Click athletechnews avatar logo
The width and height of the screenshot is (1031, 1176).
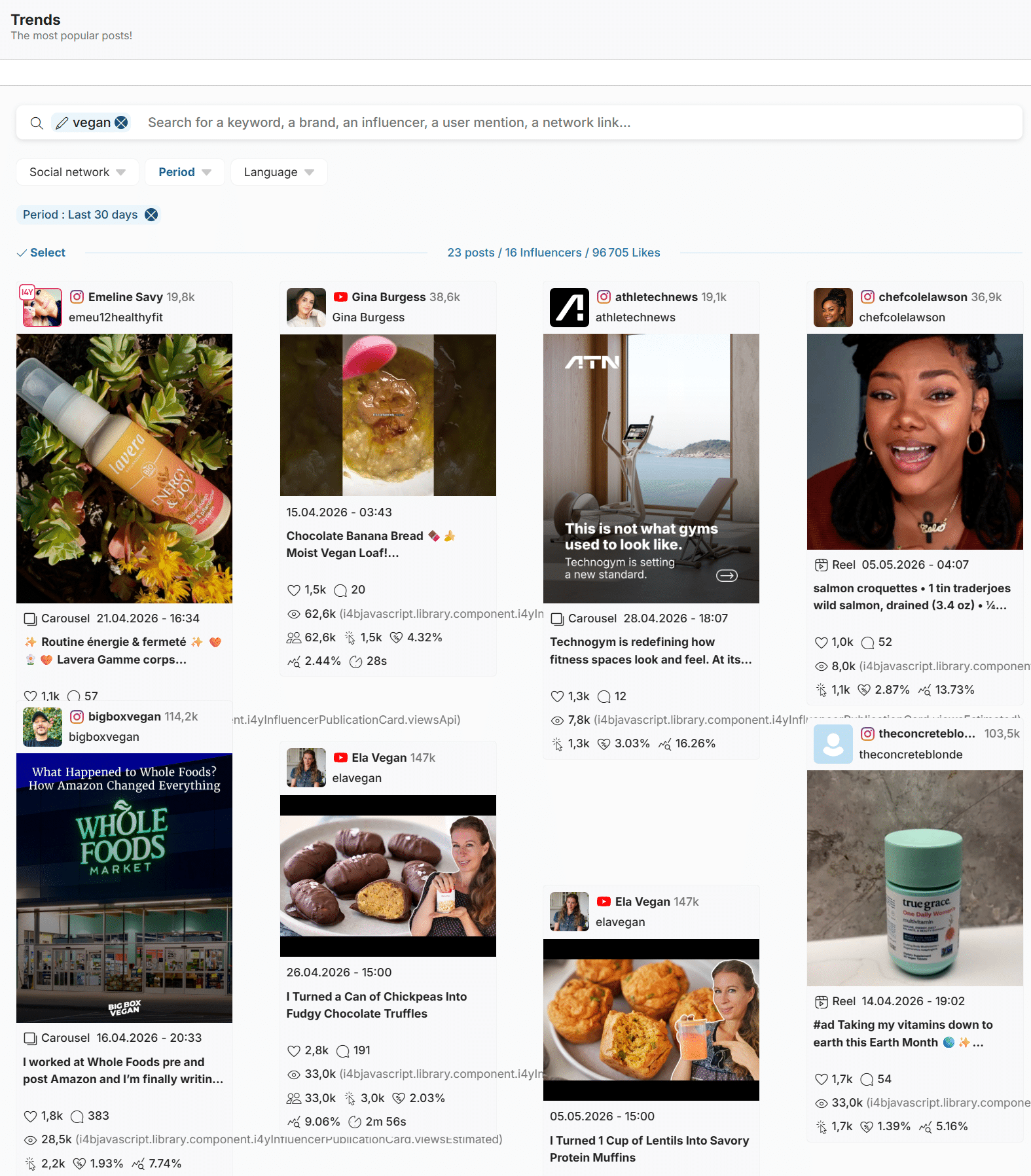(x=570, y=308)
